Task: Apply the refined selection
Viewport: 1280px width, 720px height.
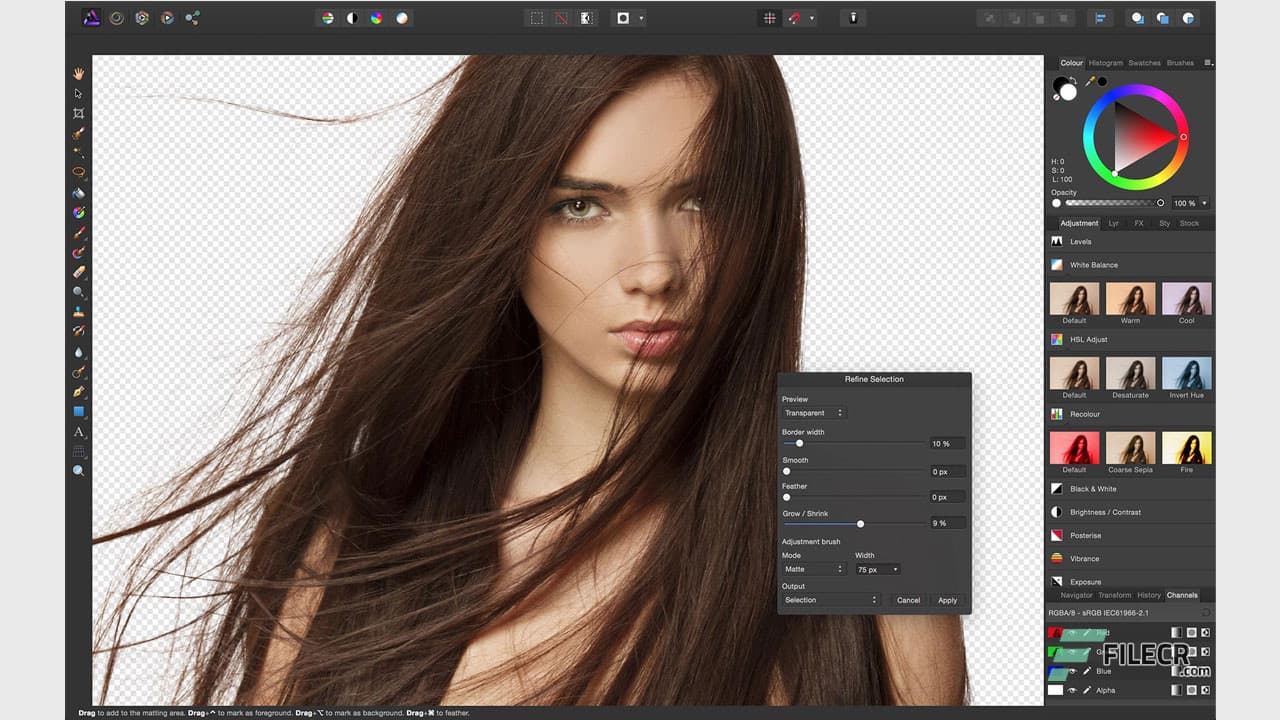Action: pos(946,600)
